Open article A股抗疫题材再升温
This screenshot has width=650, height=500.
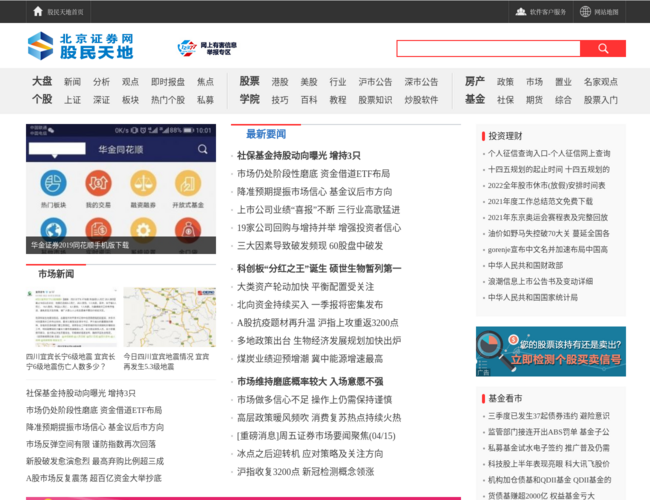pyautogui.click(x=318, y=323)
